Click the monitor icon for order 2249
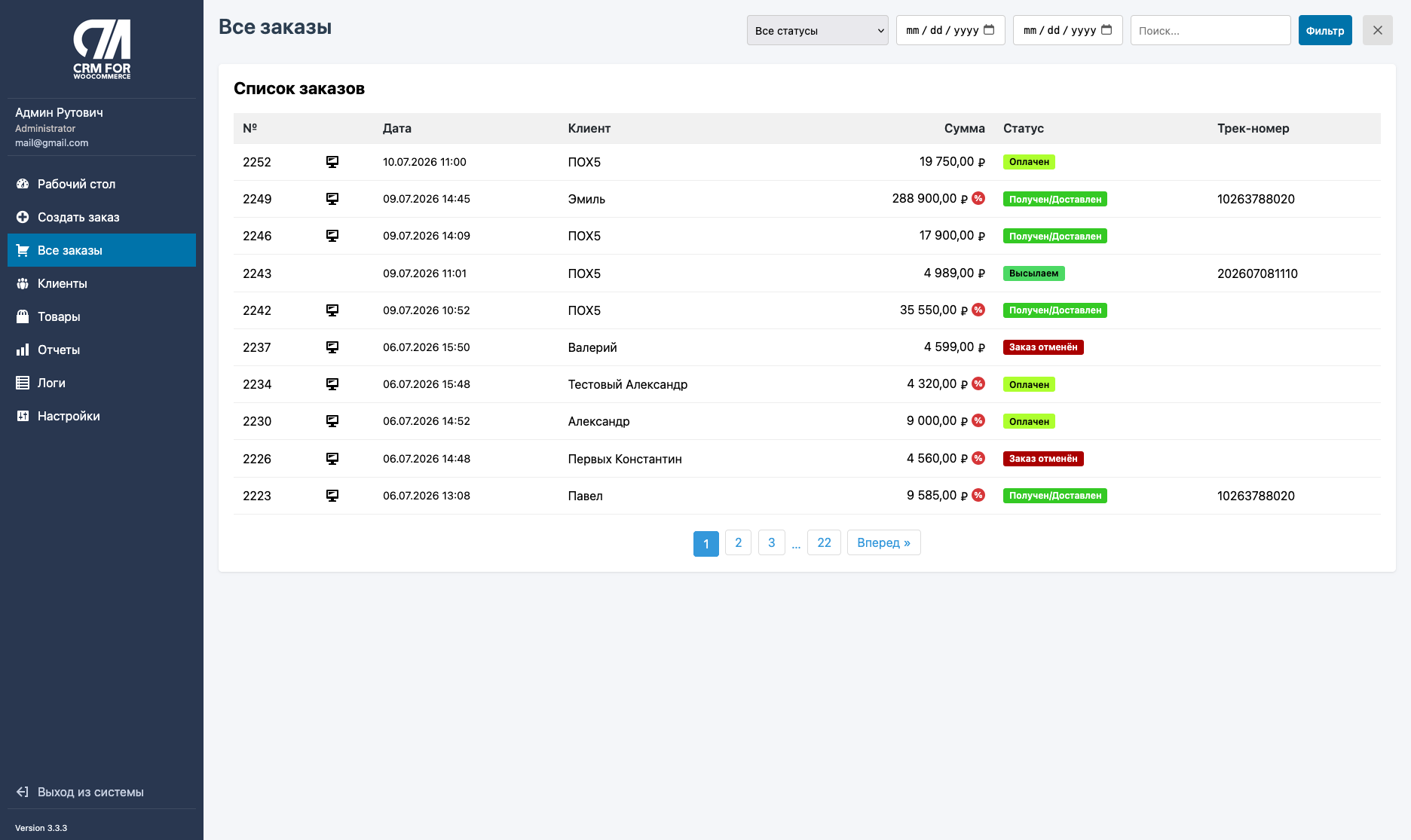Image resolution: width=1411 pixels, height=840 pixels. pyautogui.click(x=332, y=199)
